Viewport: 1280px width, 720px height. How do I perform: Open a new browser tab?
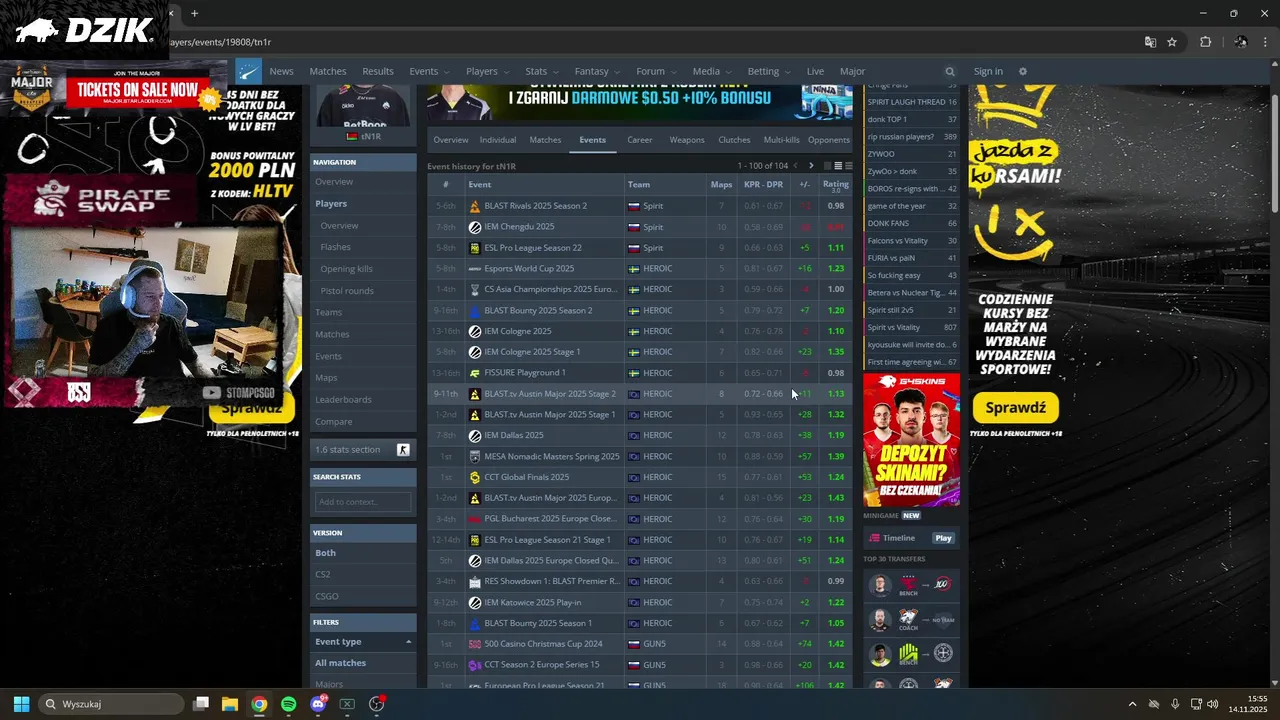[194, 13]
